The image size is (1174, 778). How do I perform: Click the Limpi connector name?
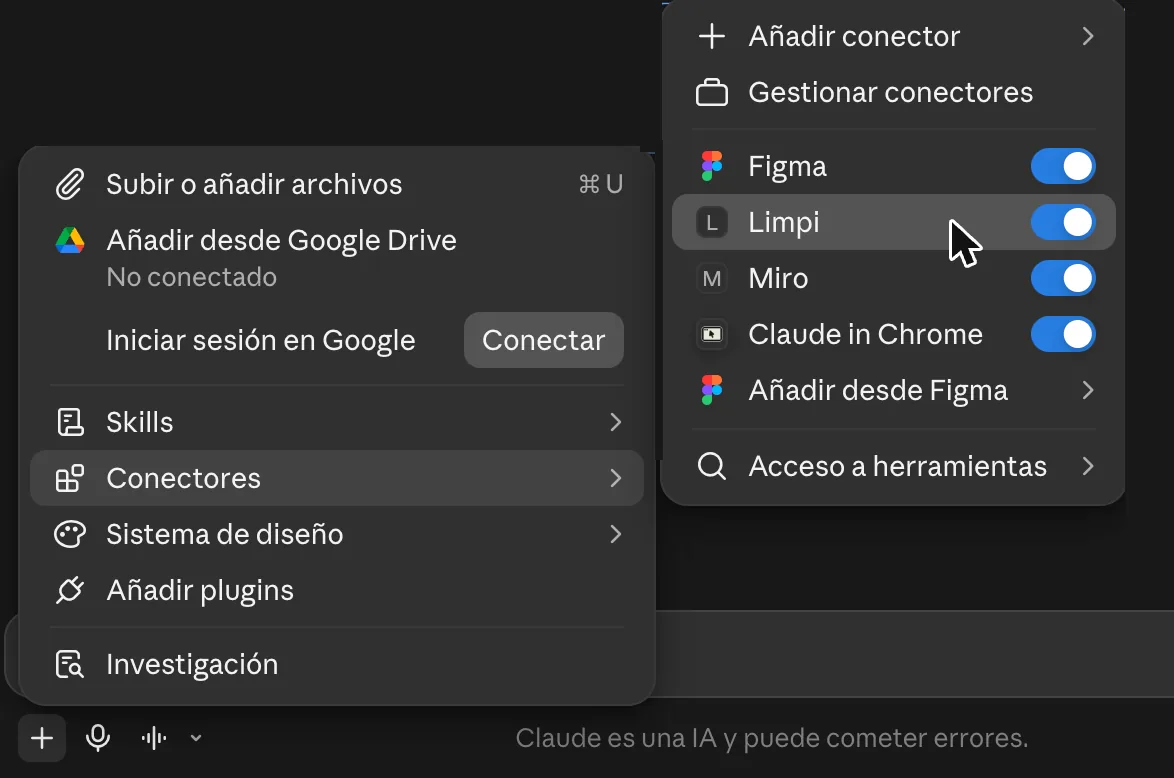(784, 222)
